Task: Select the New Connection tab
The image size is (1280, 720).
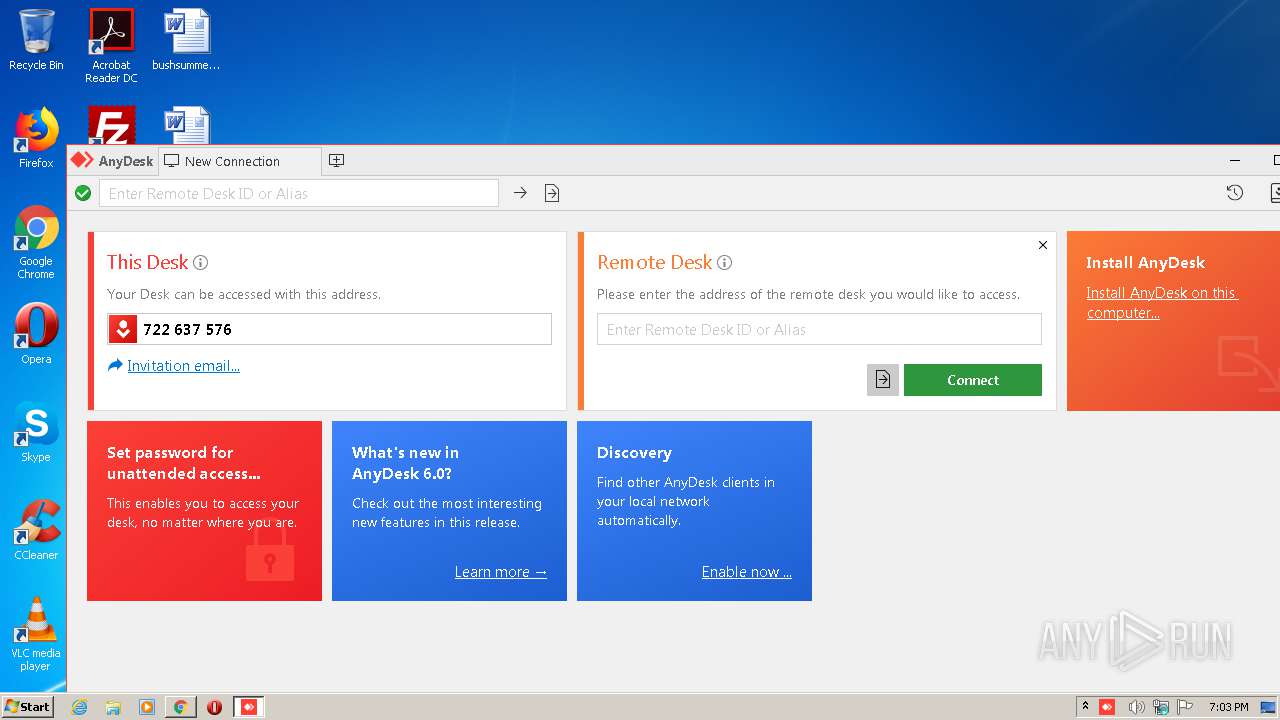Action: 240,161
